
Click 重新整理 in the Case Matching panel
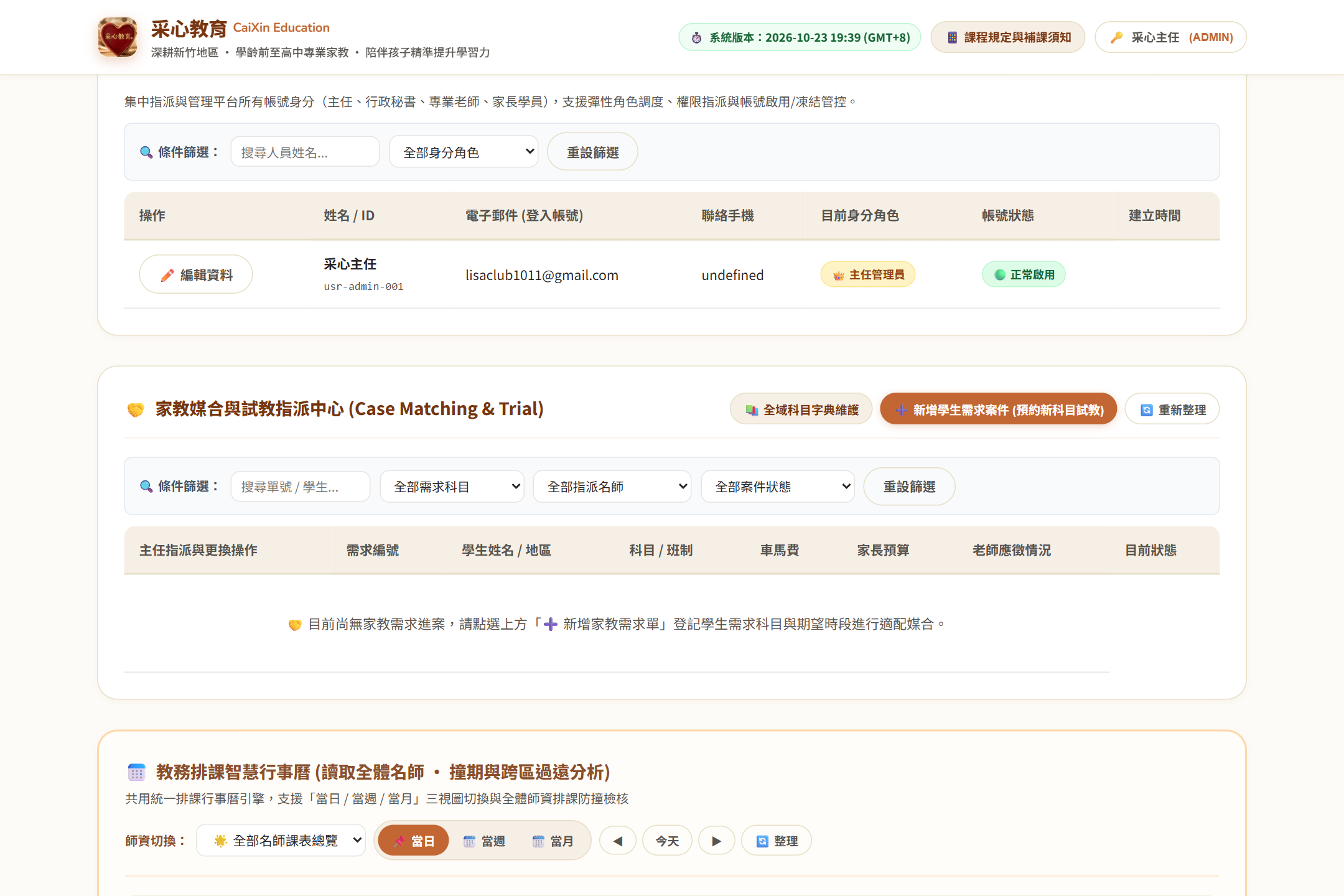[x=1172, y=409]
